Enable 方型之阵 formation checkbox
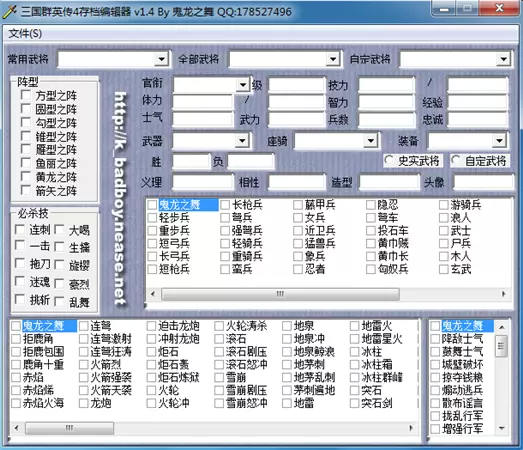Viewport: 523px width, 450px height. tap(26, 95)
